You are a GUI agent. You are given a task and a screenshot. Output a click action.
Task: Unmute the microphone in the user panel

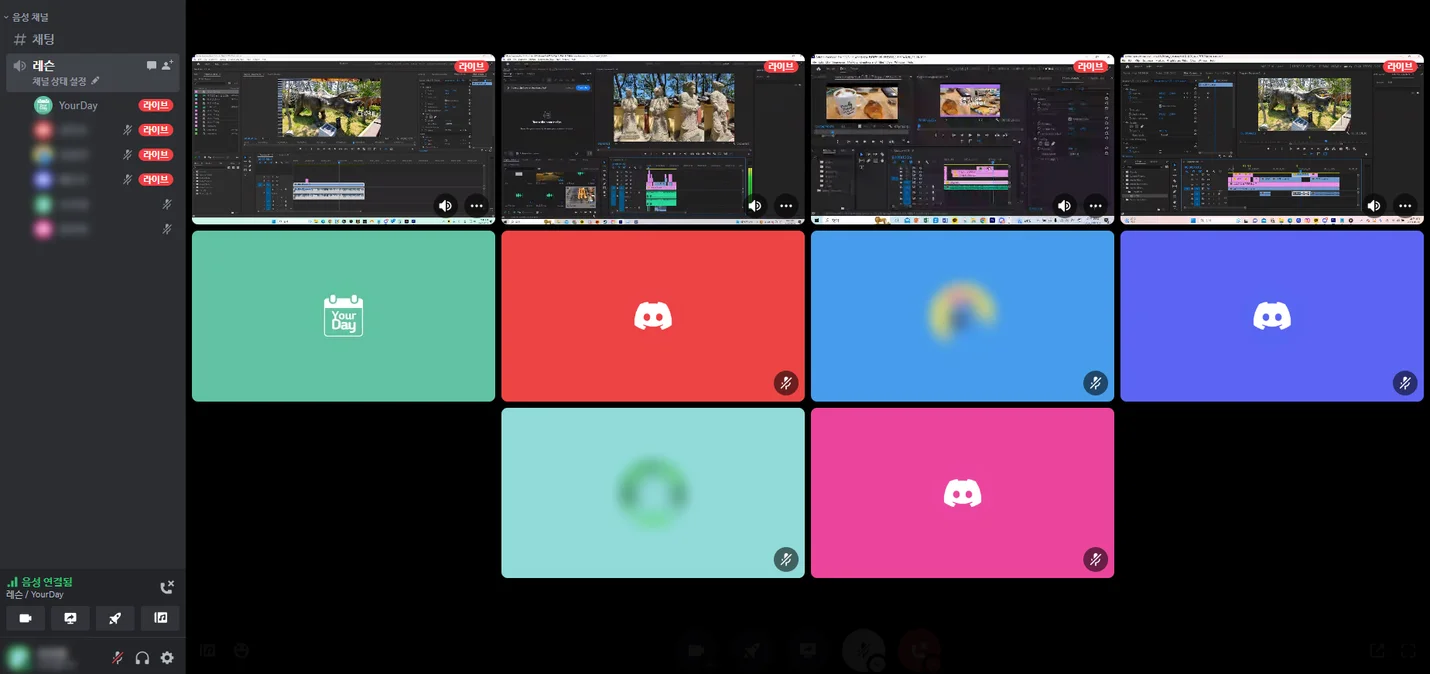[x=117, y=658]
